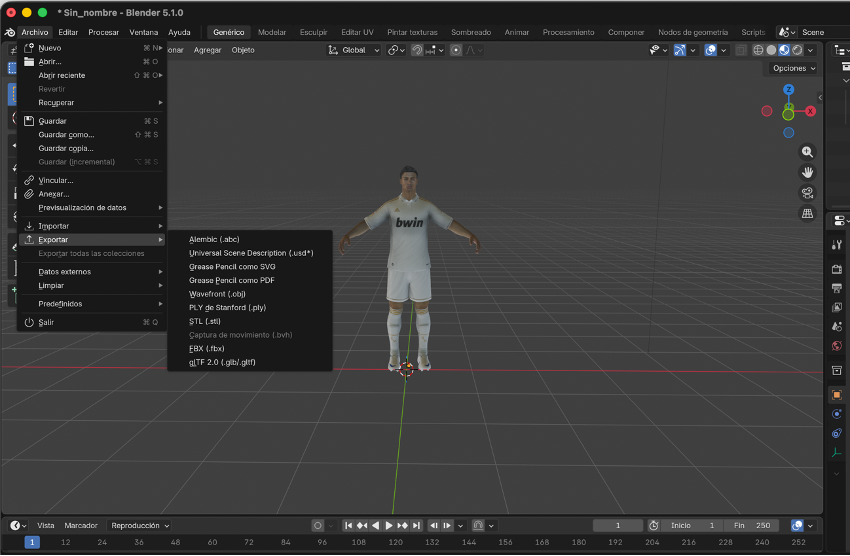Toggle camera view with the camera icon
The width and height of the screenshot is (850, 556).
(807, 193)
